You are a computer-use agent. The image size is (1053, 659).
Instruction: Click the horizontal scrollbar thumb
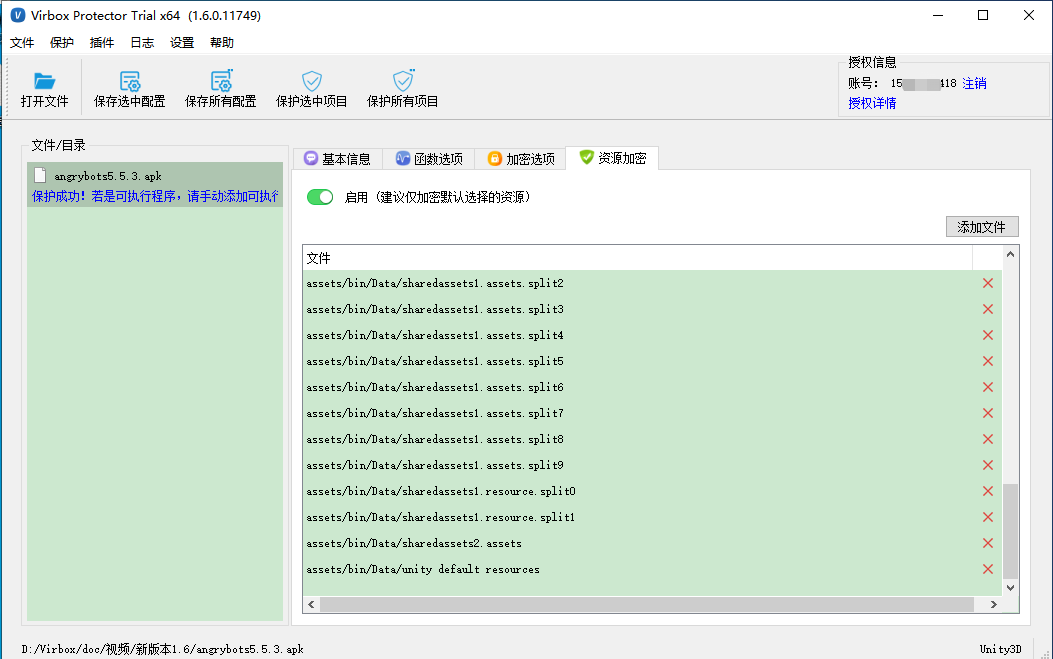(647, 605)
